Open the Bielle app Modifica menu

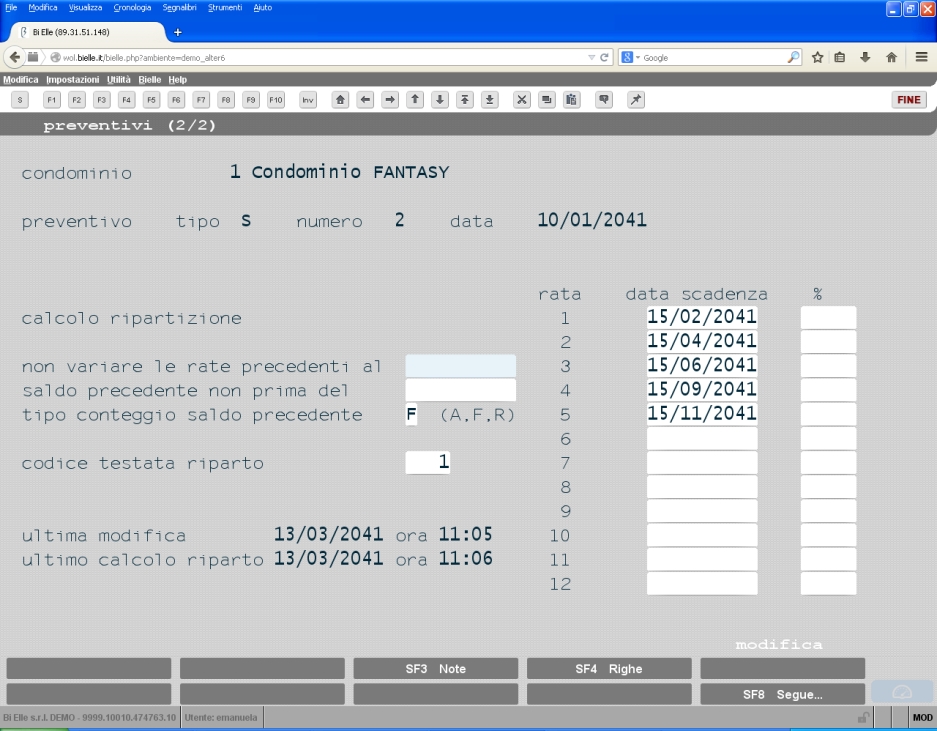20,79
